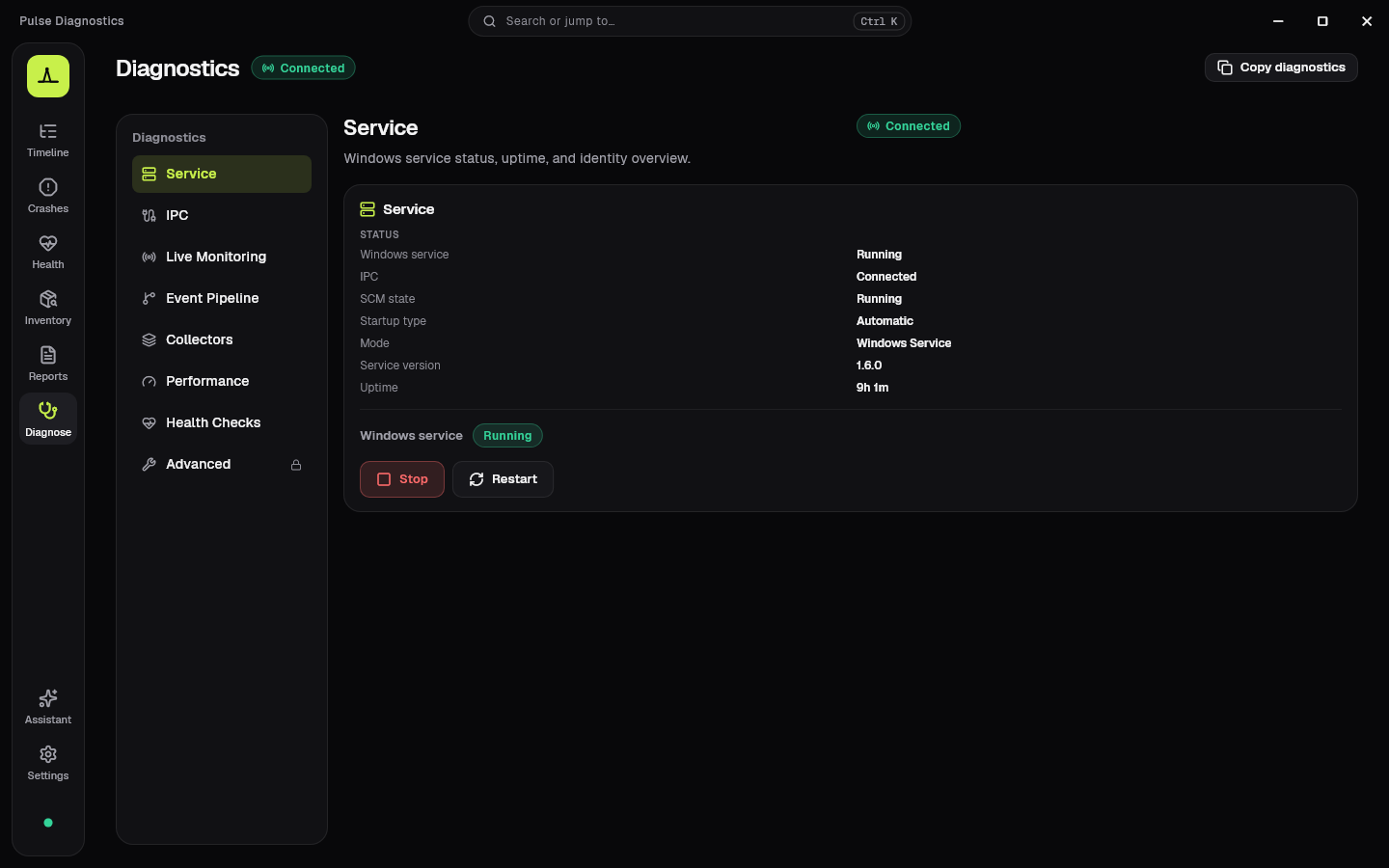Stop the Windows service

tap(402, 479)
